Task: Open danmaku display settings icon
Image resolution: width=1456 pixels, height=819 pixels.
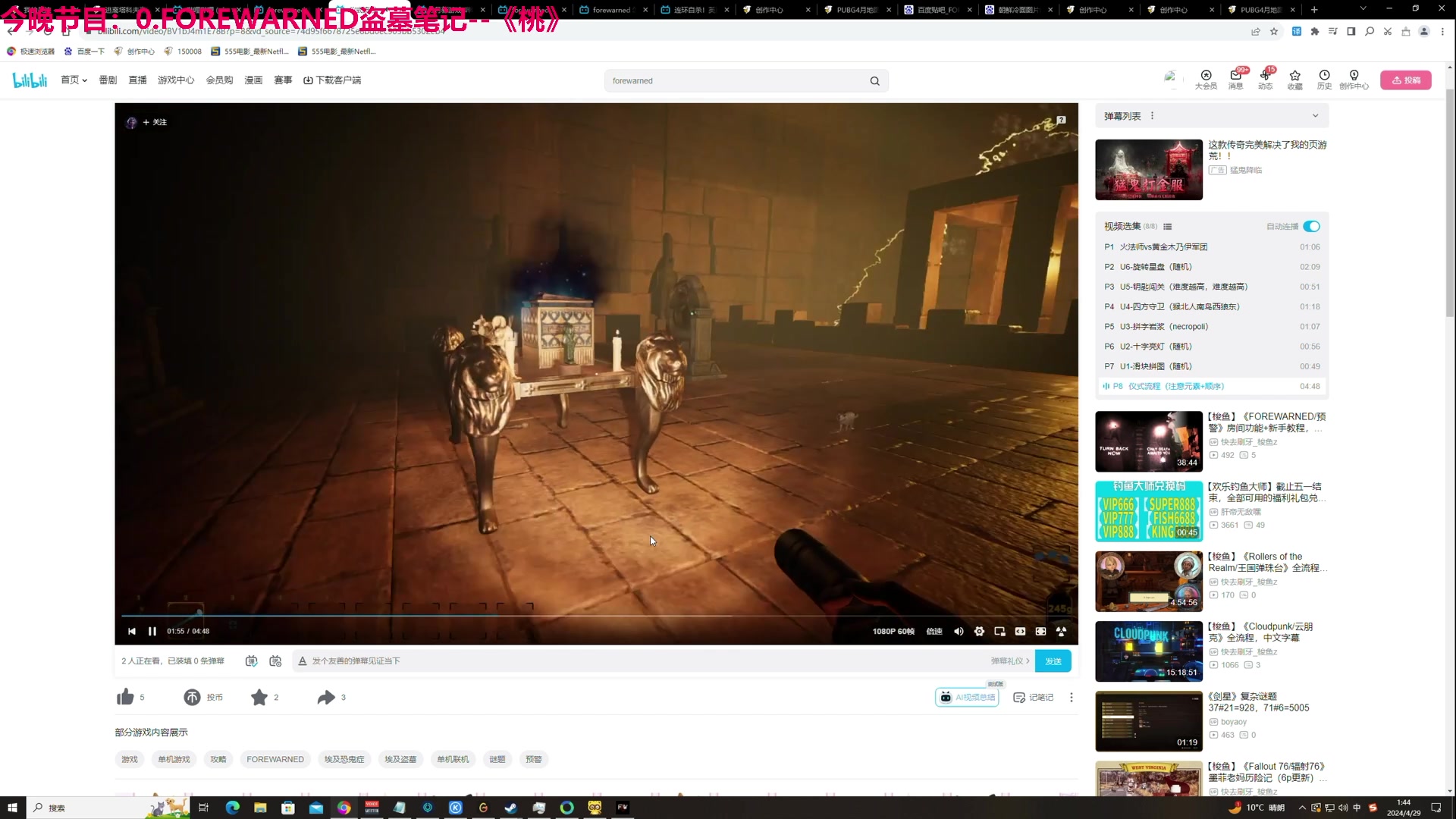Action: [x=275, y=661]
